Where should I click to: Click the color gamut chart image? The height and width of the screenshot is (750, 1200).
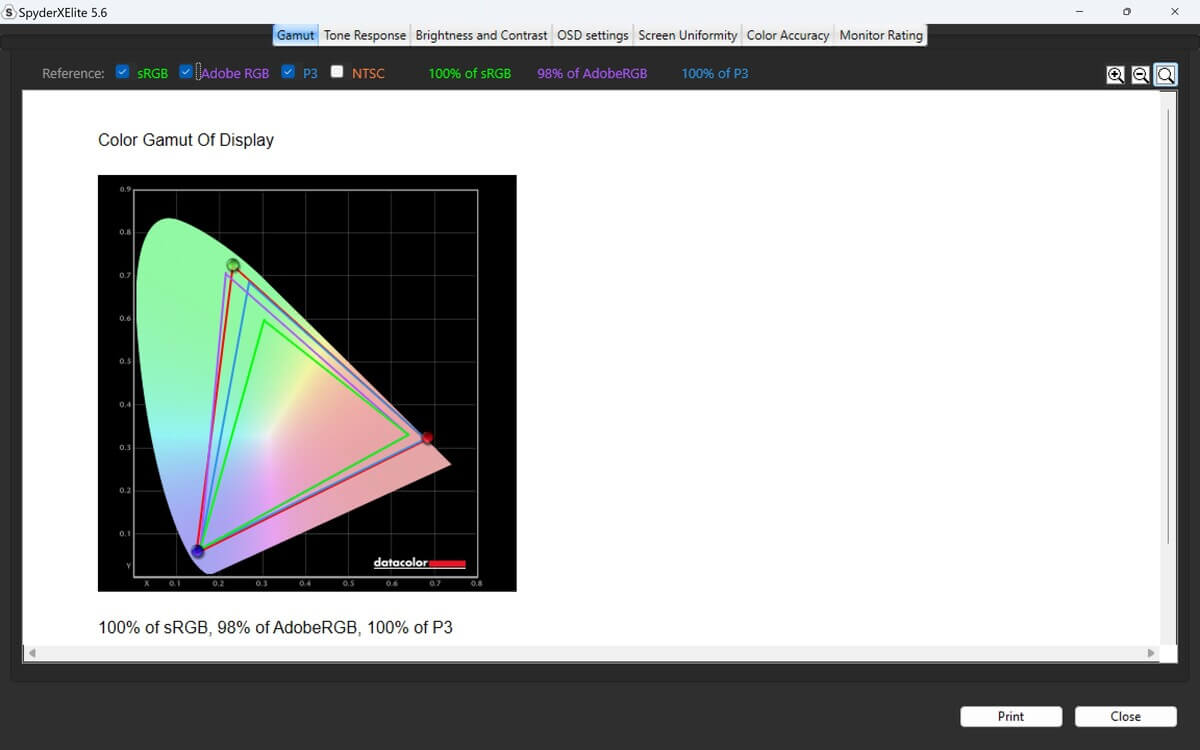307,383
